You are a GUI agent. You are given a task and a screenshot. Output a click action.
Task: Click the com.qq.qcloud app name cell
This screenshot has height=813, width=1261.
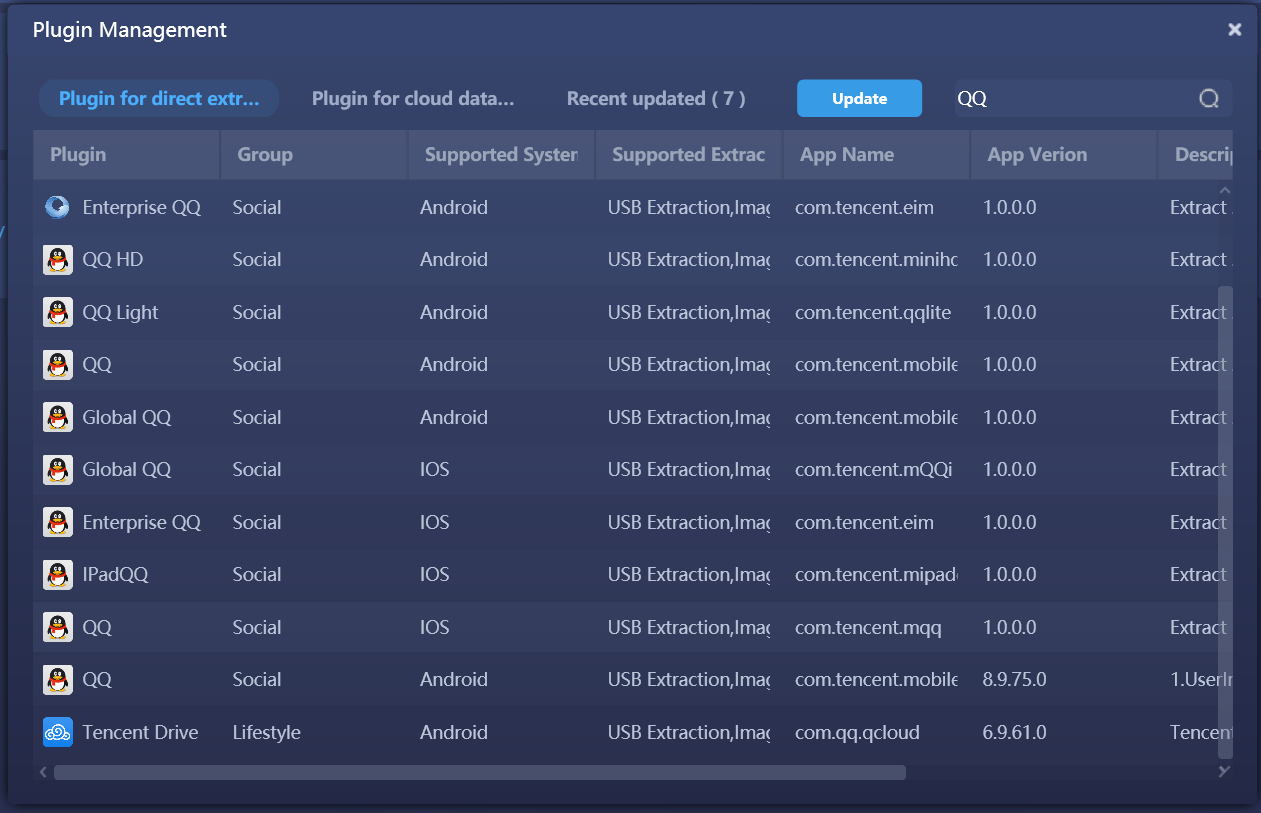click(857, 732)
